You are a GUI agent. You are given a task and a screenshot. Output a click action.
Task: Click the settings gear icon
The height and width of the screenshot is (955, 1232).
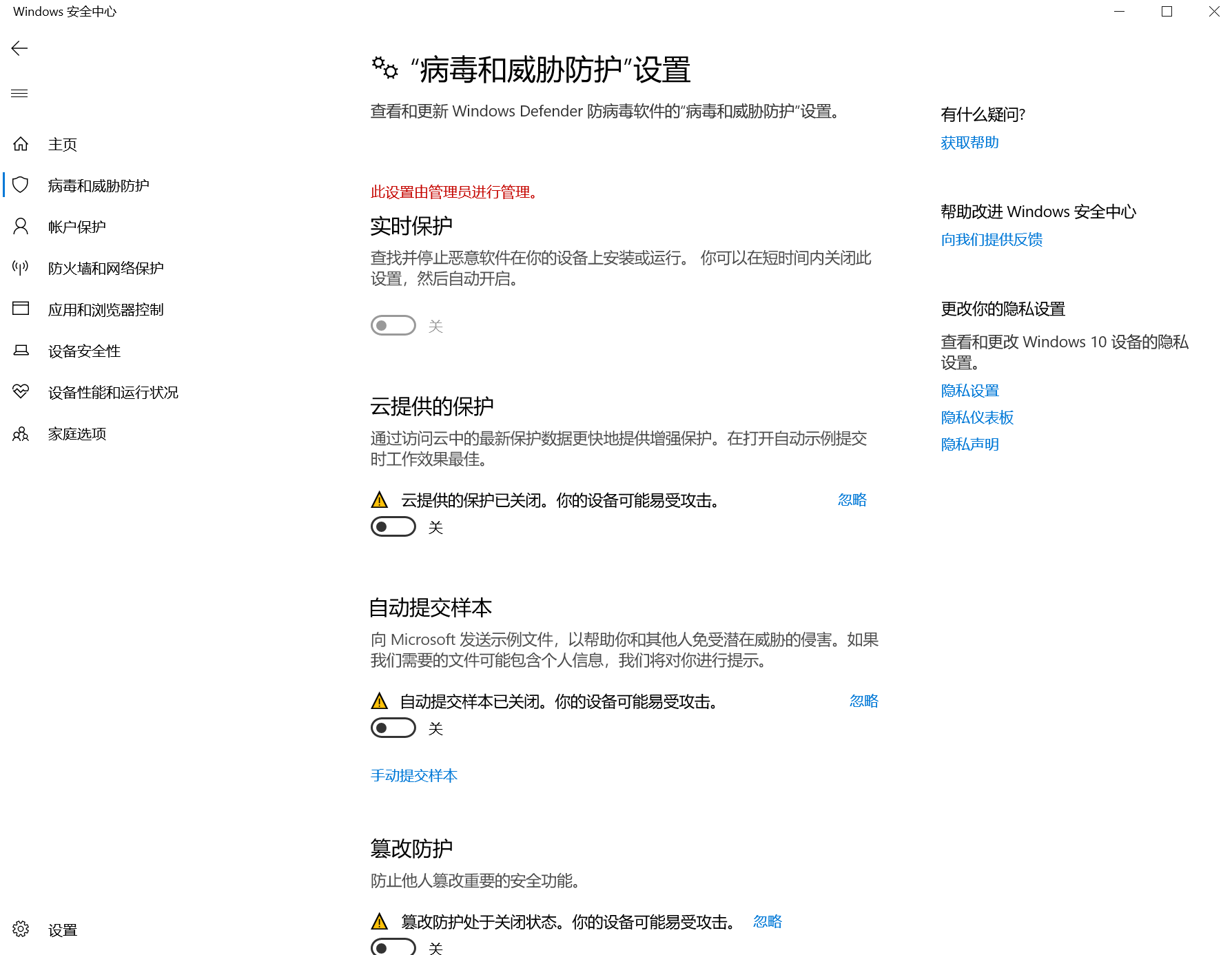[21, 929]
